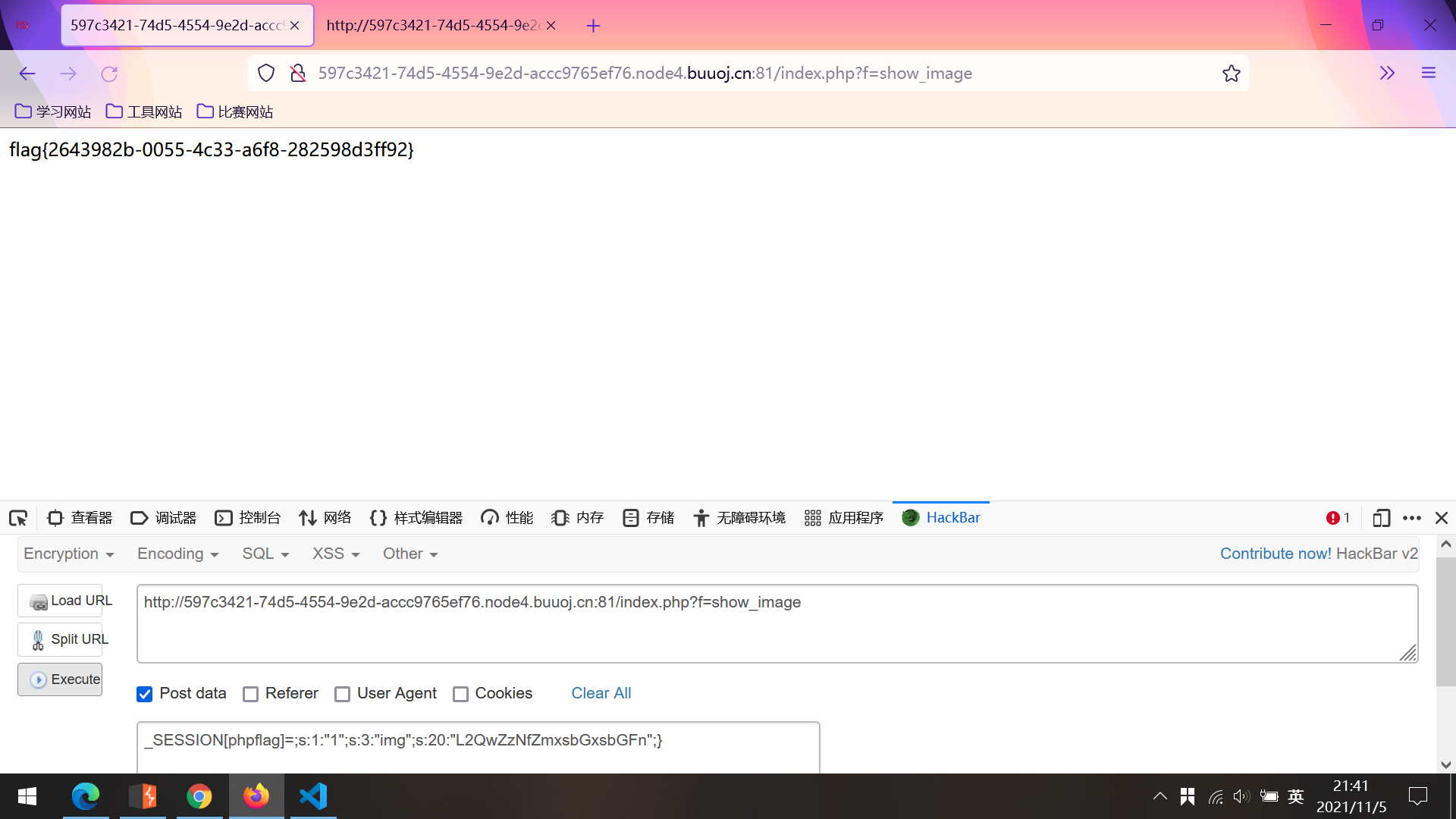Screen dimensions: 1456x819
Task: Reload the current page
Action: tap(109, 73)
